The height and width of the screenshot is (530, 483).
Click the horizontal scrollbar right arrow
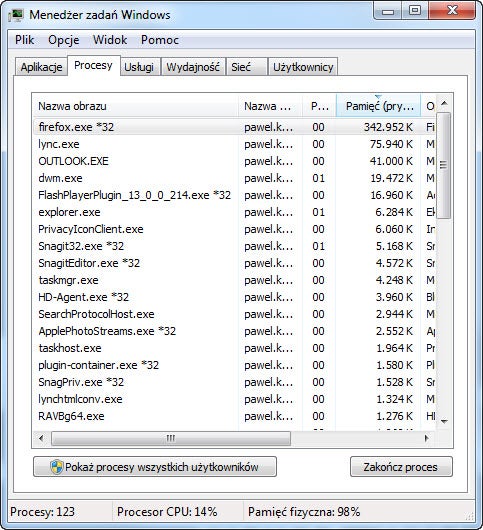pos(427,438)
